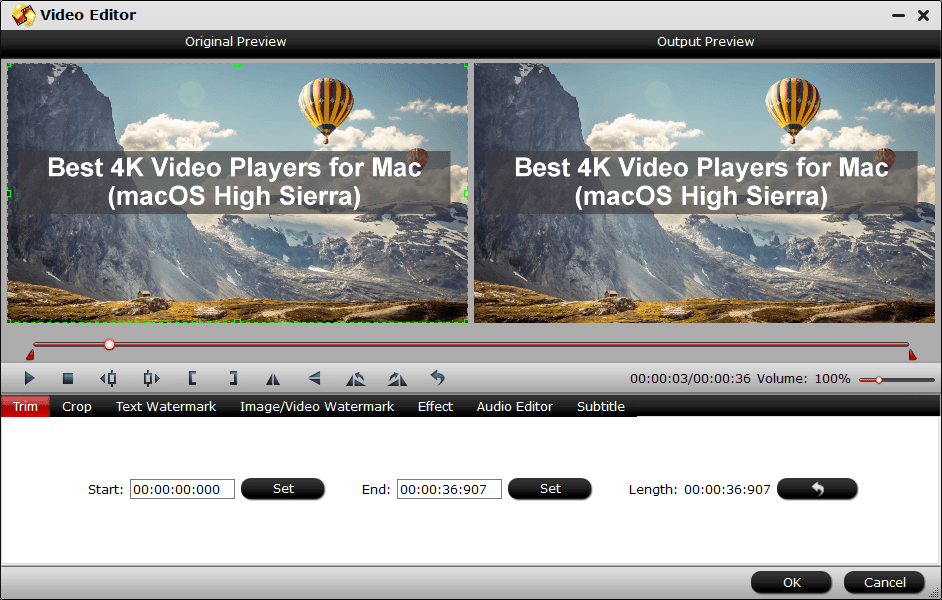This screenshot has height=600, width=942.
Task: Click the Original Preview video frame
Action: coord(237,193)
